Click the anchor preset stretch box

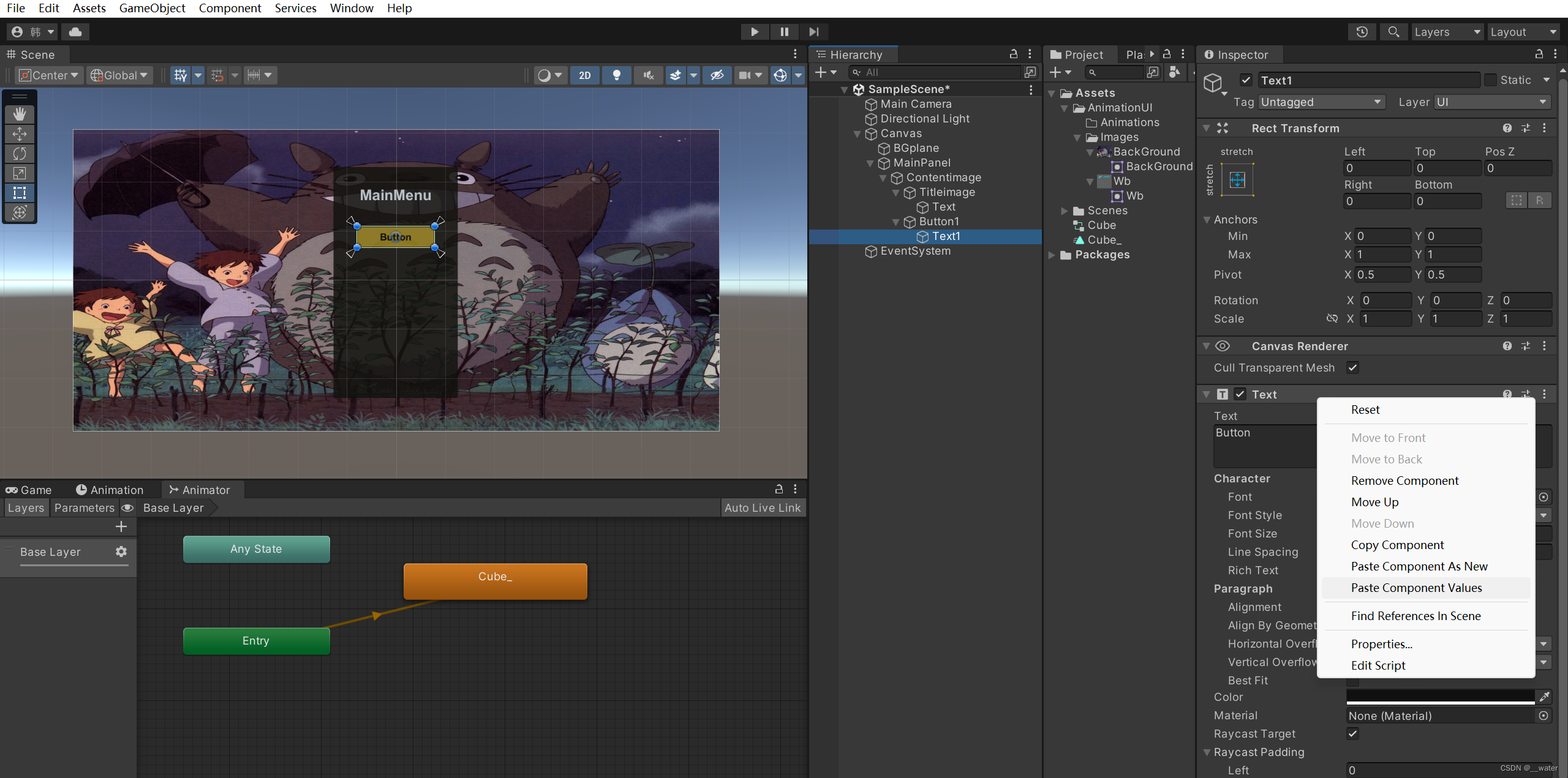tap(1237, 179)
